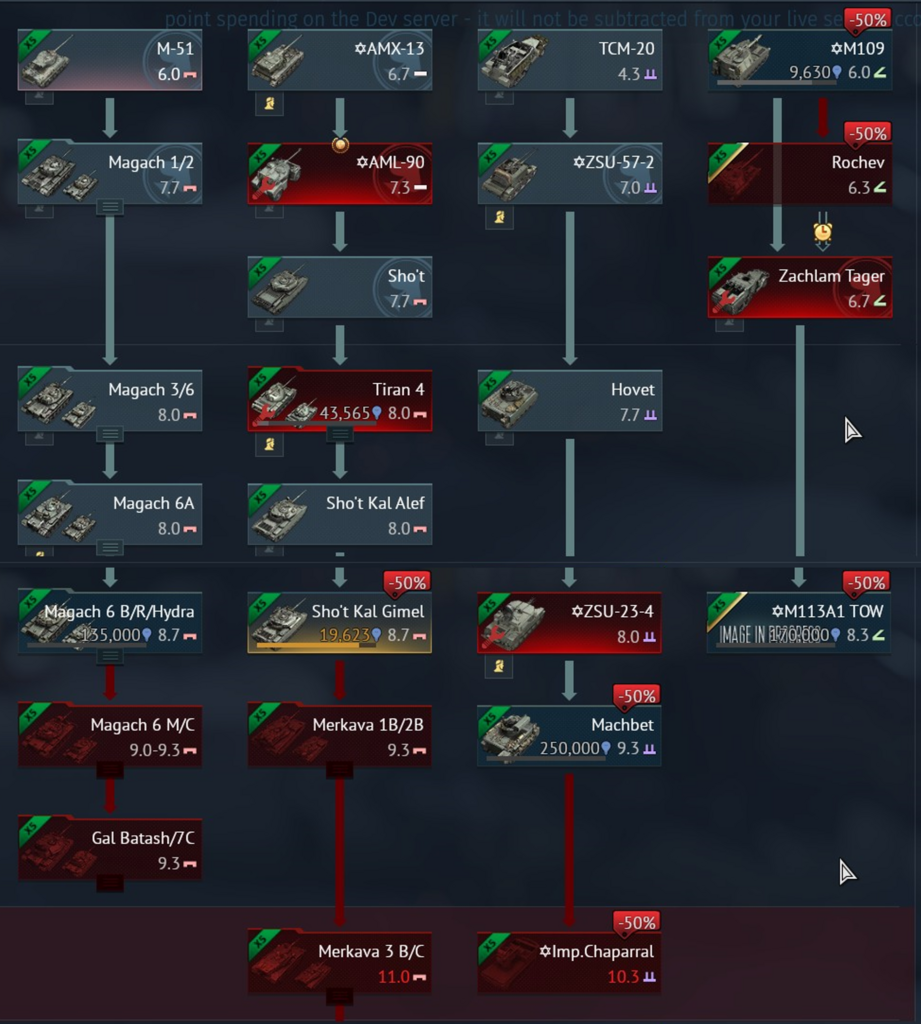Select the Zachlam Tager vehicle card
Viewport: 921px width, 1024px height.
point(800,287)
